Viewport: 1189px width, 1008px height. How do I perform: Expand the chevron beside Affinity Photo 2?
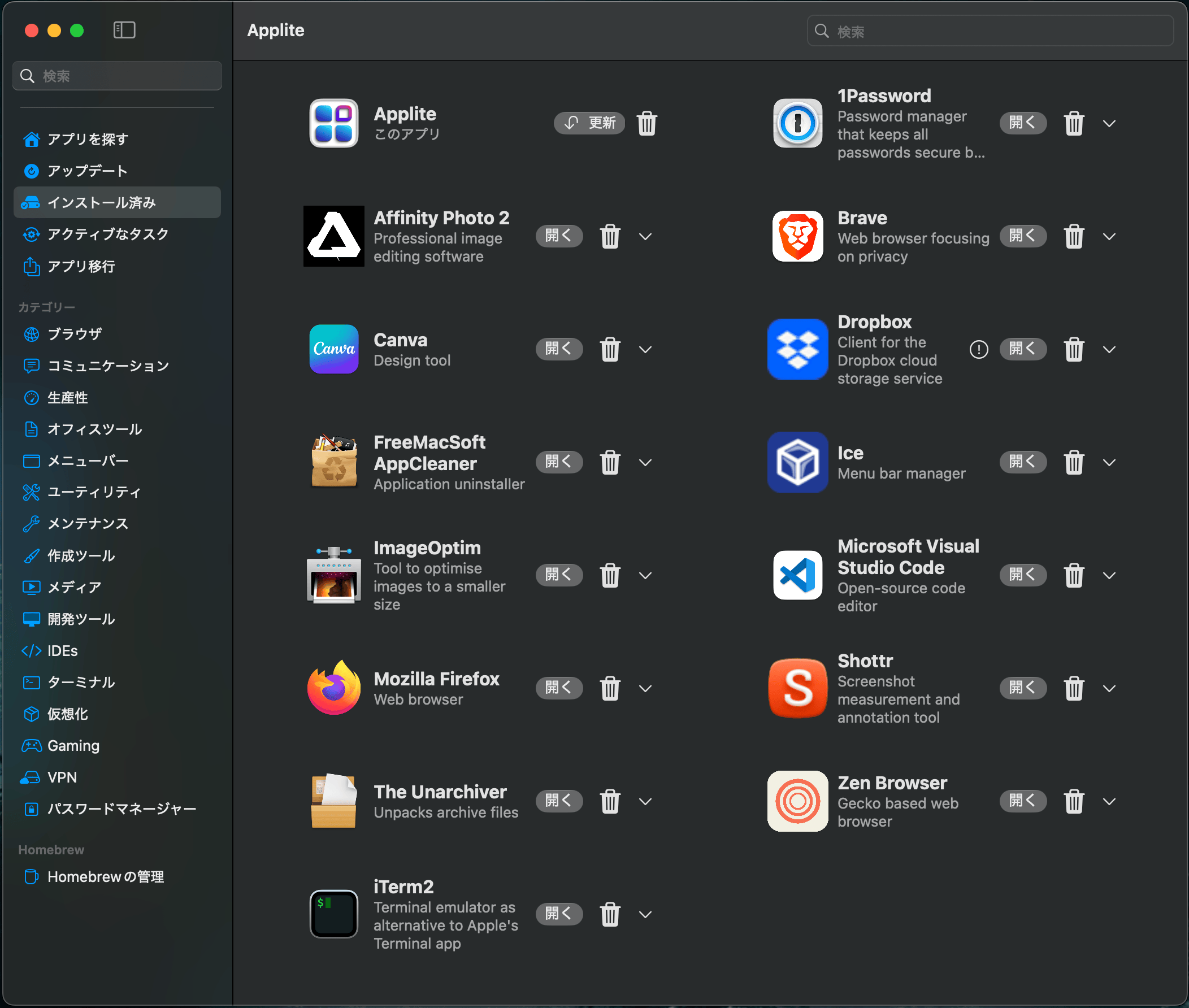coord(645,237)
